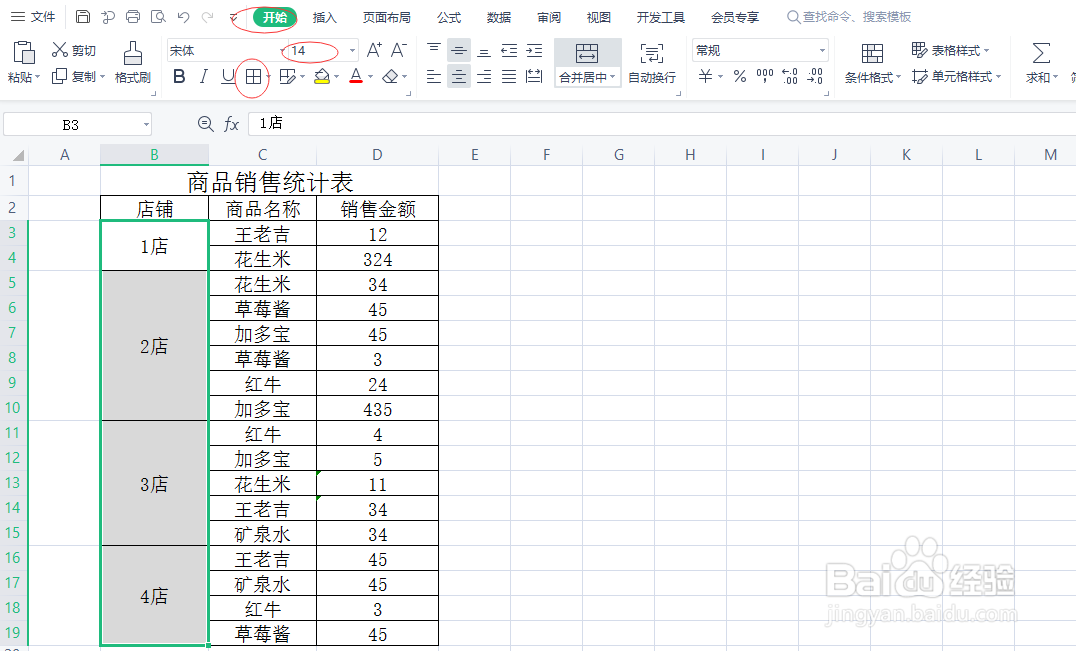Viewport: 1076px width, 651px height.
Task: Click the AutoSum (求和) sigma icon
Action: [1041, 53]
